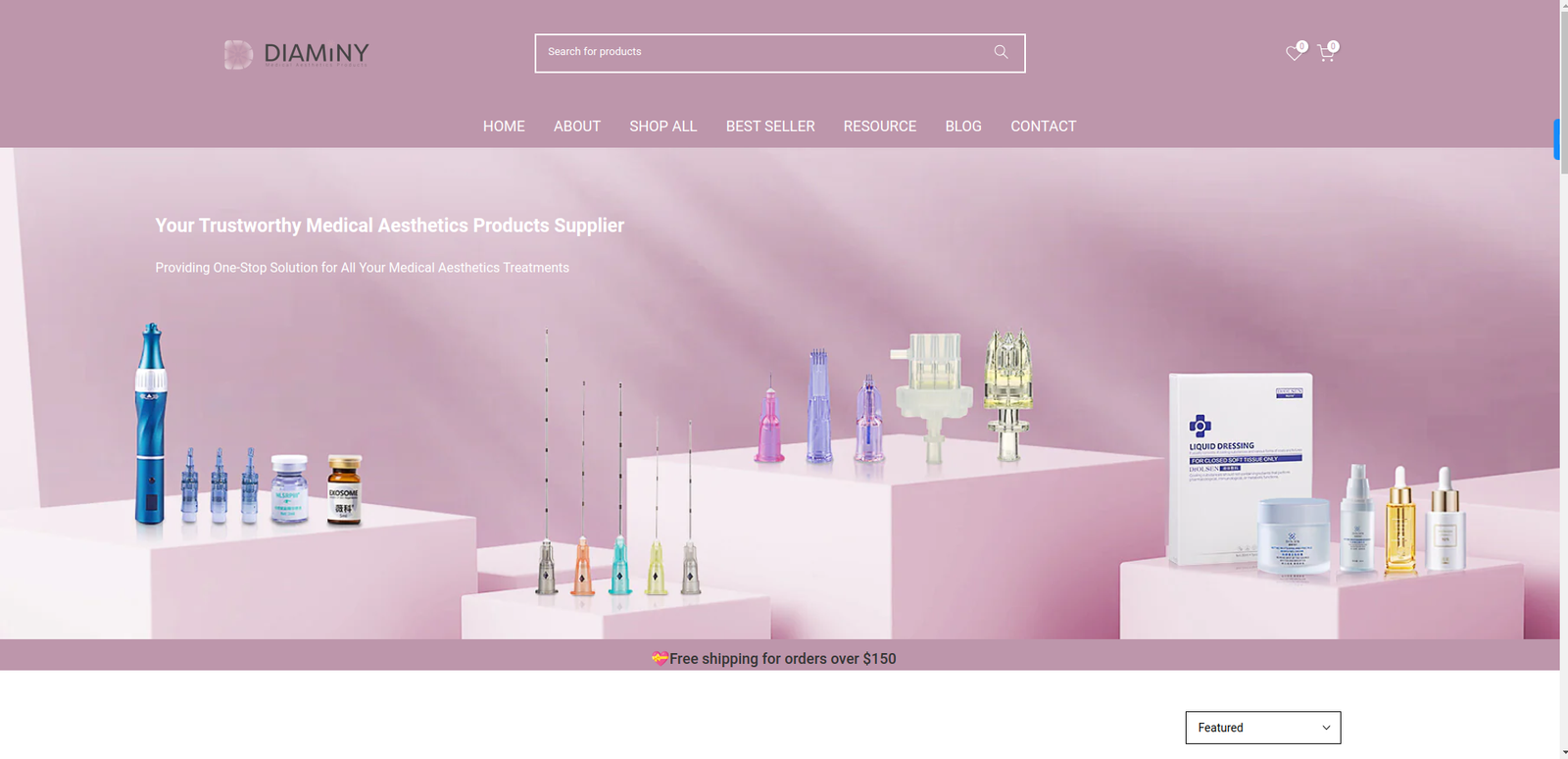Click the heart emoji in shipping banner
The height and width of the screenshot is (759, 1568).
660,658
